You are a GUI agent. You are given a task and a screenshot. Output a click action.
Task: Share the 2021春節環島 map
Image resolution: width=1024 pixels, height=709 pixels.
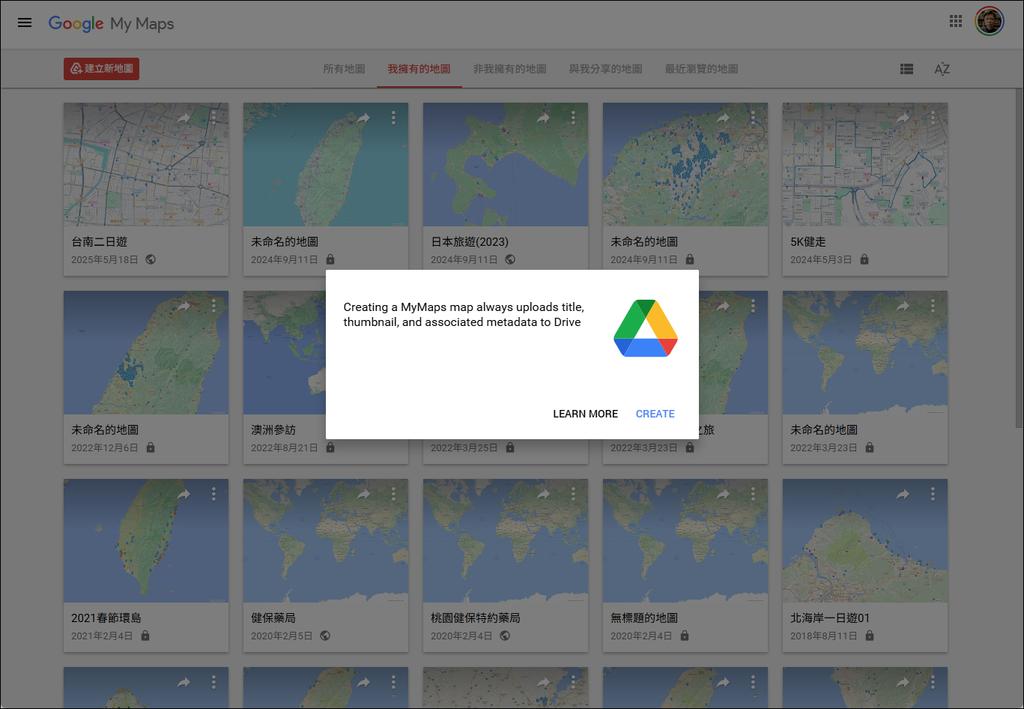[184, 494]
